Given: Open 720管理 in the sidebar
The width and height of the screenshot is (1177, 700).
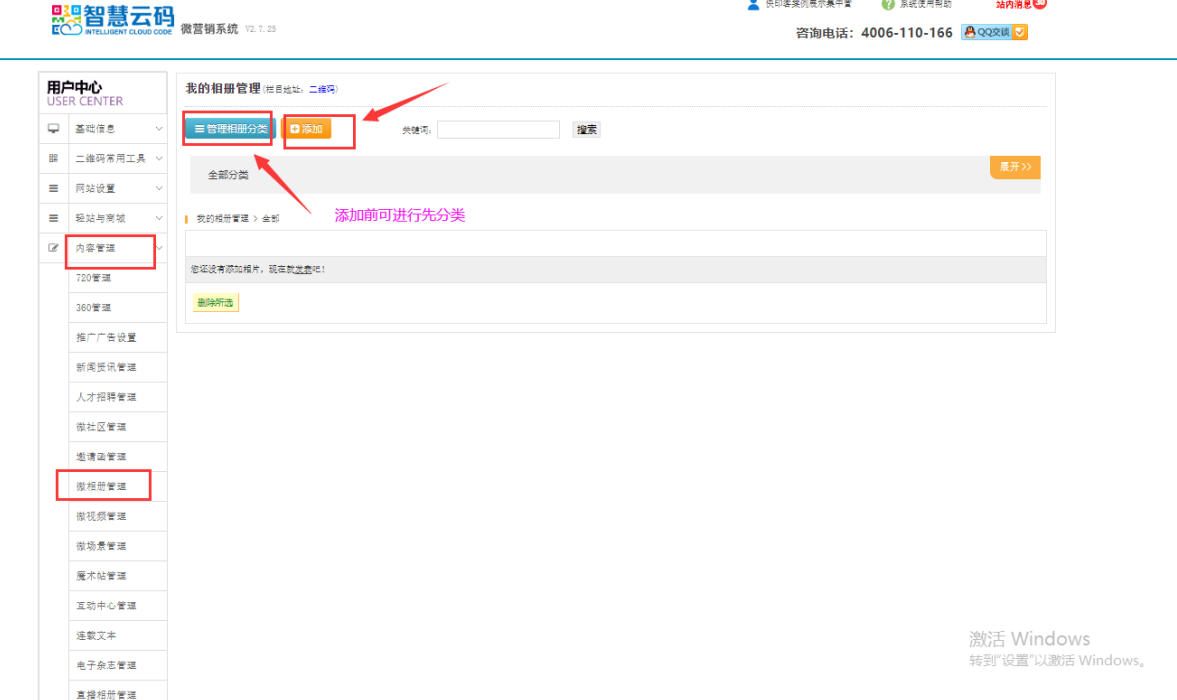Looking at the screenshot, I should [x=94, y=278].
